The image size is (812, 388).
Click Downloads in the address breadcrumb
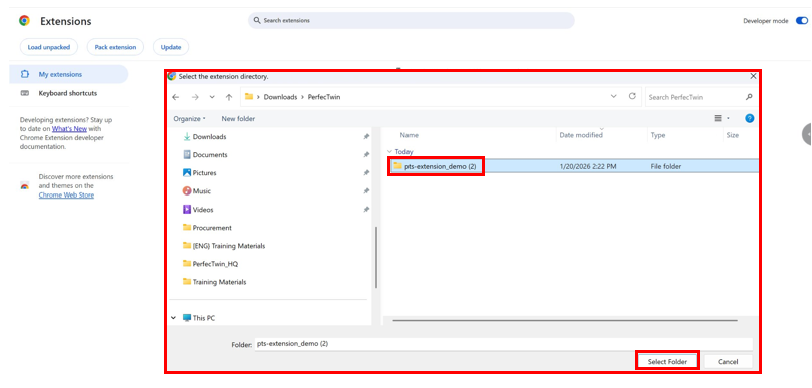(280, 97)
